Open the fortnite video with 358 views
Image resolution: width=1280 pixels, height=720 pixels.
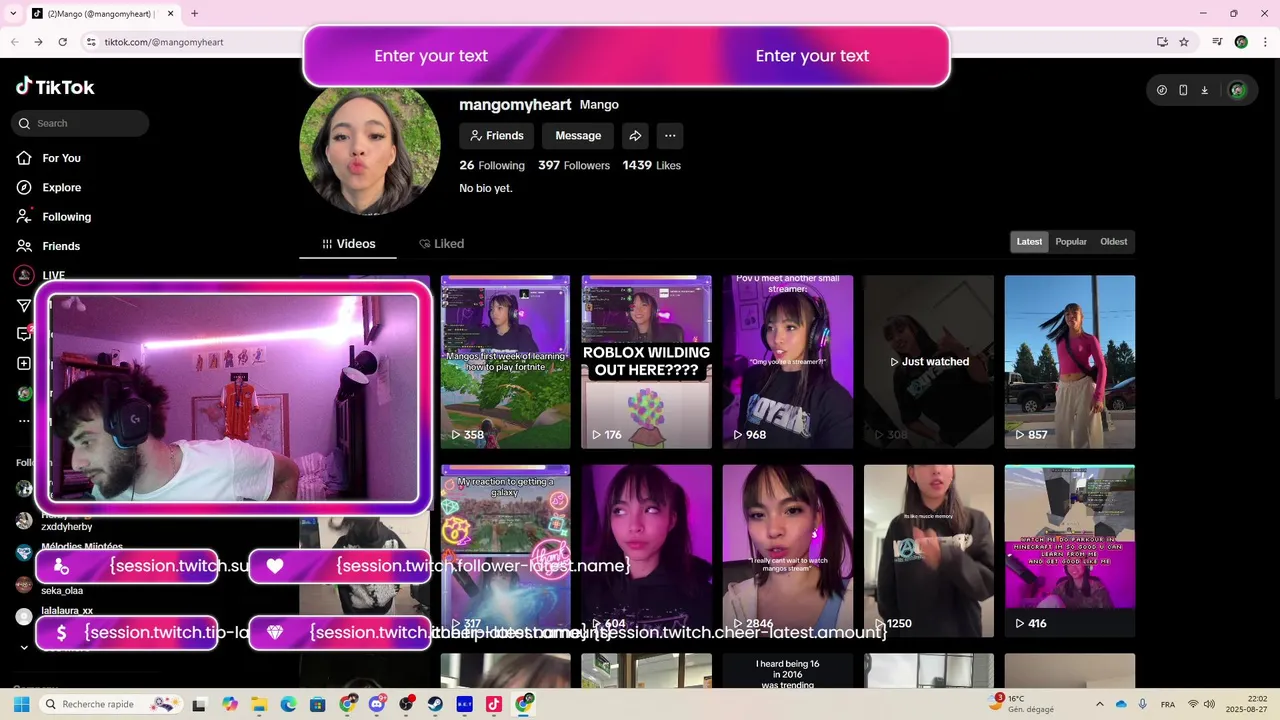point(505,362)
